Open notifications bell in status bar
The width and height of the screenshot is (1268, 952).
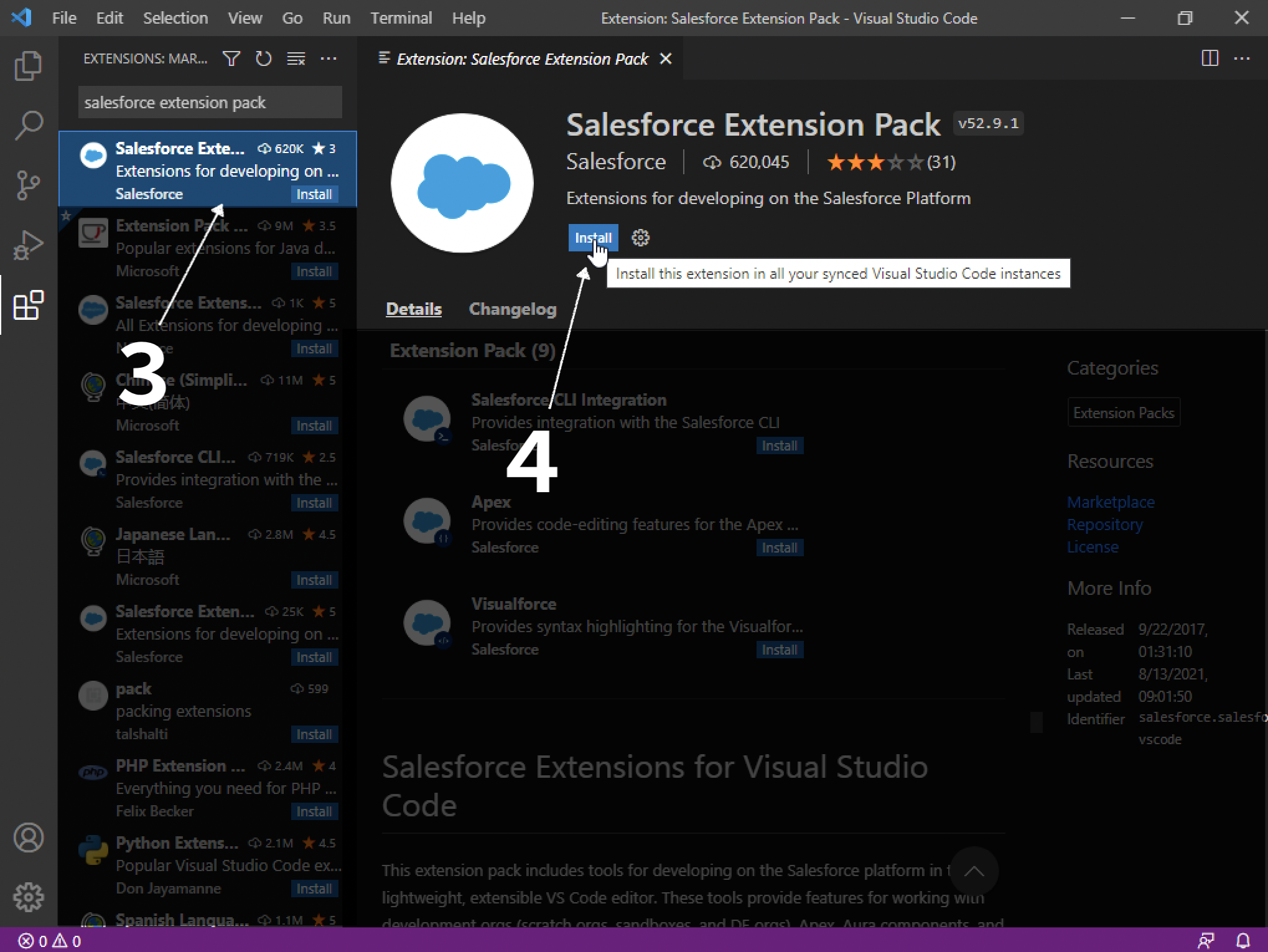(x=1242, y=941)
